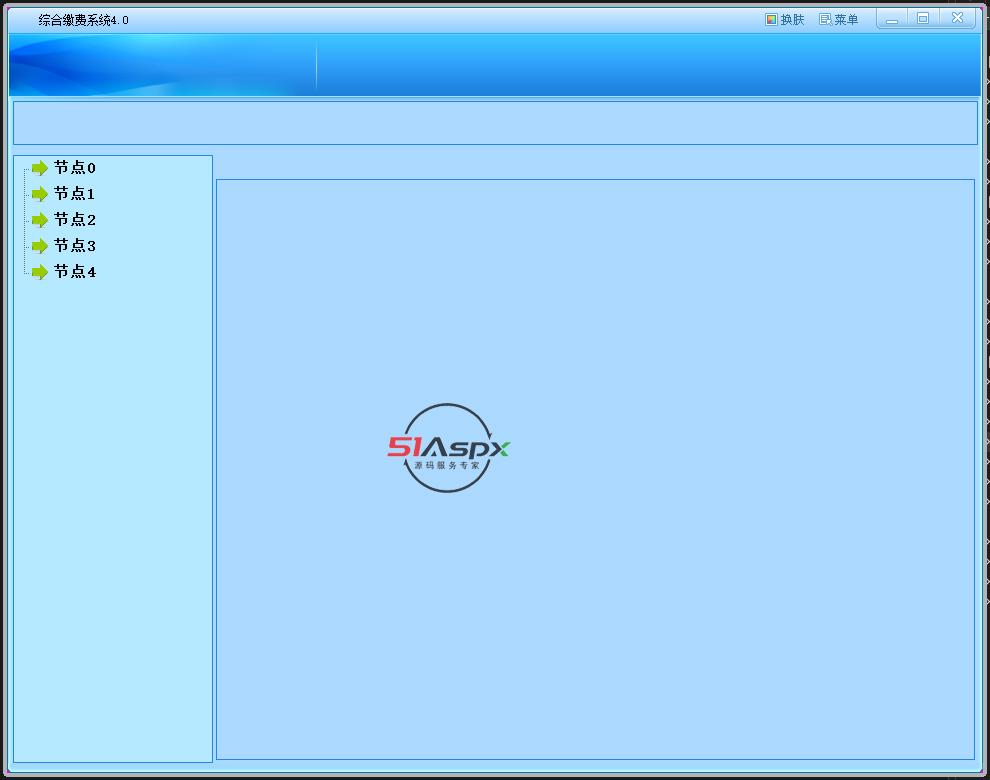This screenshot has width=990, height=780.
Task: Select the 节点2 tree node label
Action: point(75,220)
